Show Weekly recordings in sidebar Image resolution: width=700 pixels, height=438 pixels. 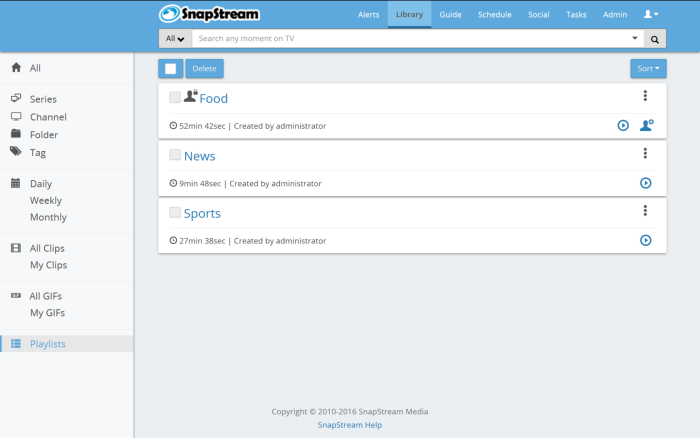46,200
